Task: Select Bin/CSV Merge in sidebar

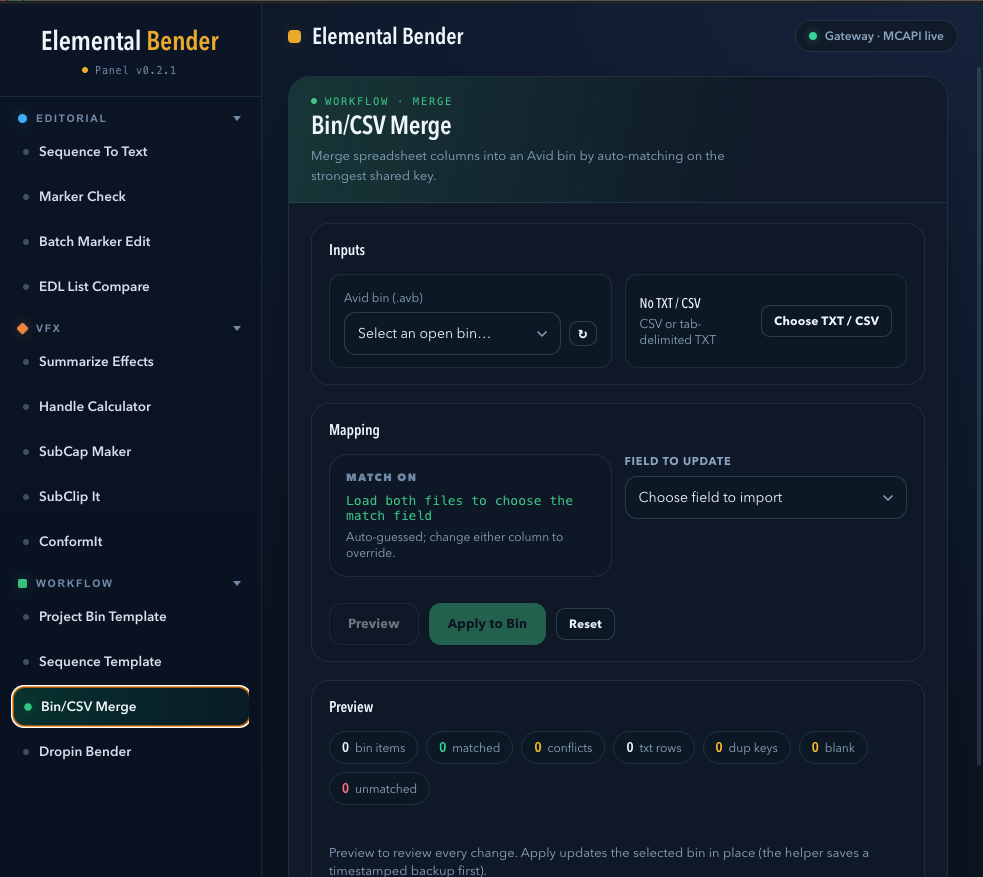Action: click(130, 706)
